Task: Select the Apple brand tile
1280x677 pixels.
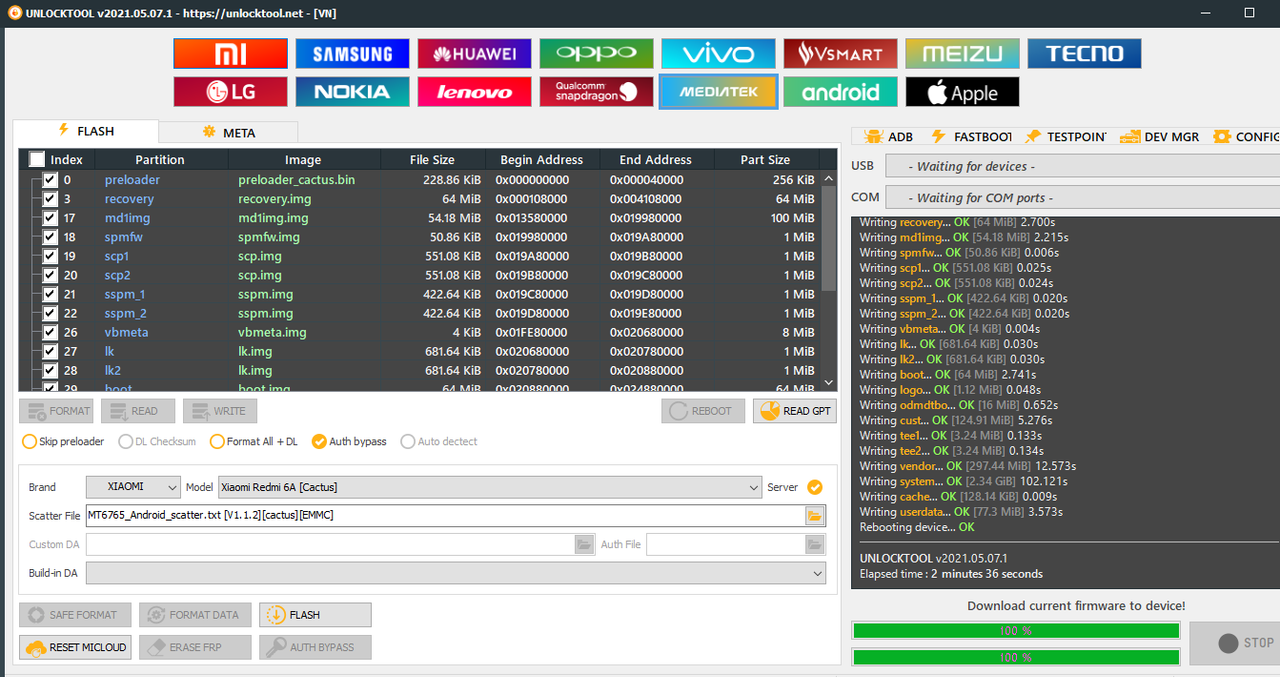Action: point(962,92)
